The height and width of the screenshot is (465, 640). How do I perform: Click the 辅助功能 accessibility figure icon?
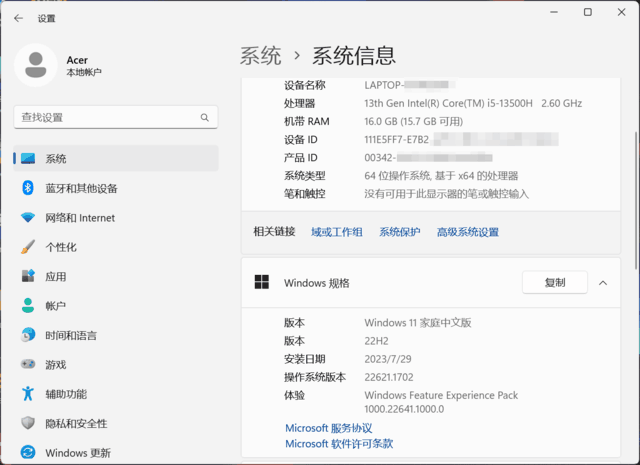[28, 394]
